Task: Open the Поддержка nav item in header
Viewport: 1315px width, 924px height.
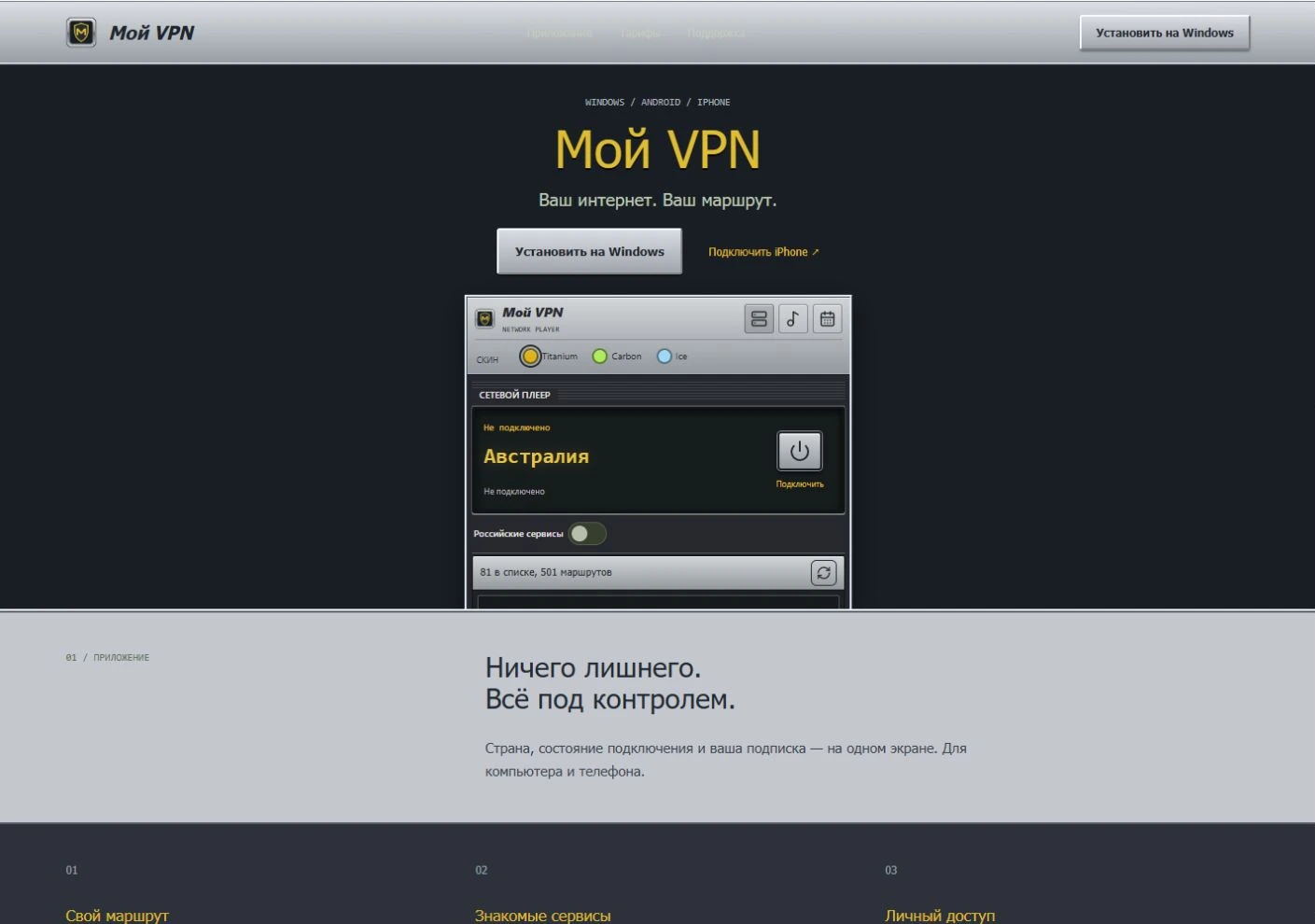Action: click(x=716, y=33)
